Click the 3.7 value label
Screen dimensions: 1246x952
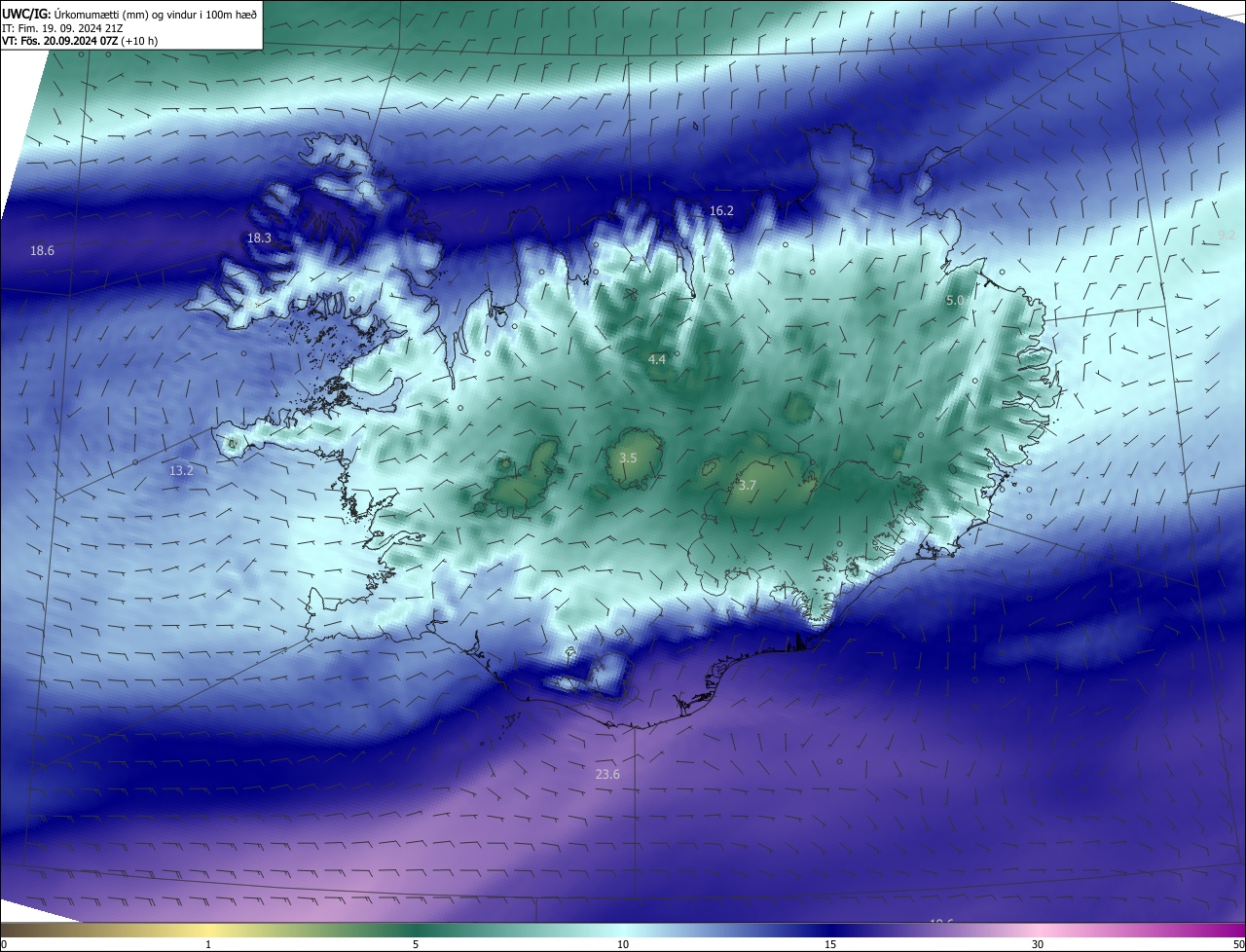click(747, 485)
